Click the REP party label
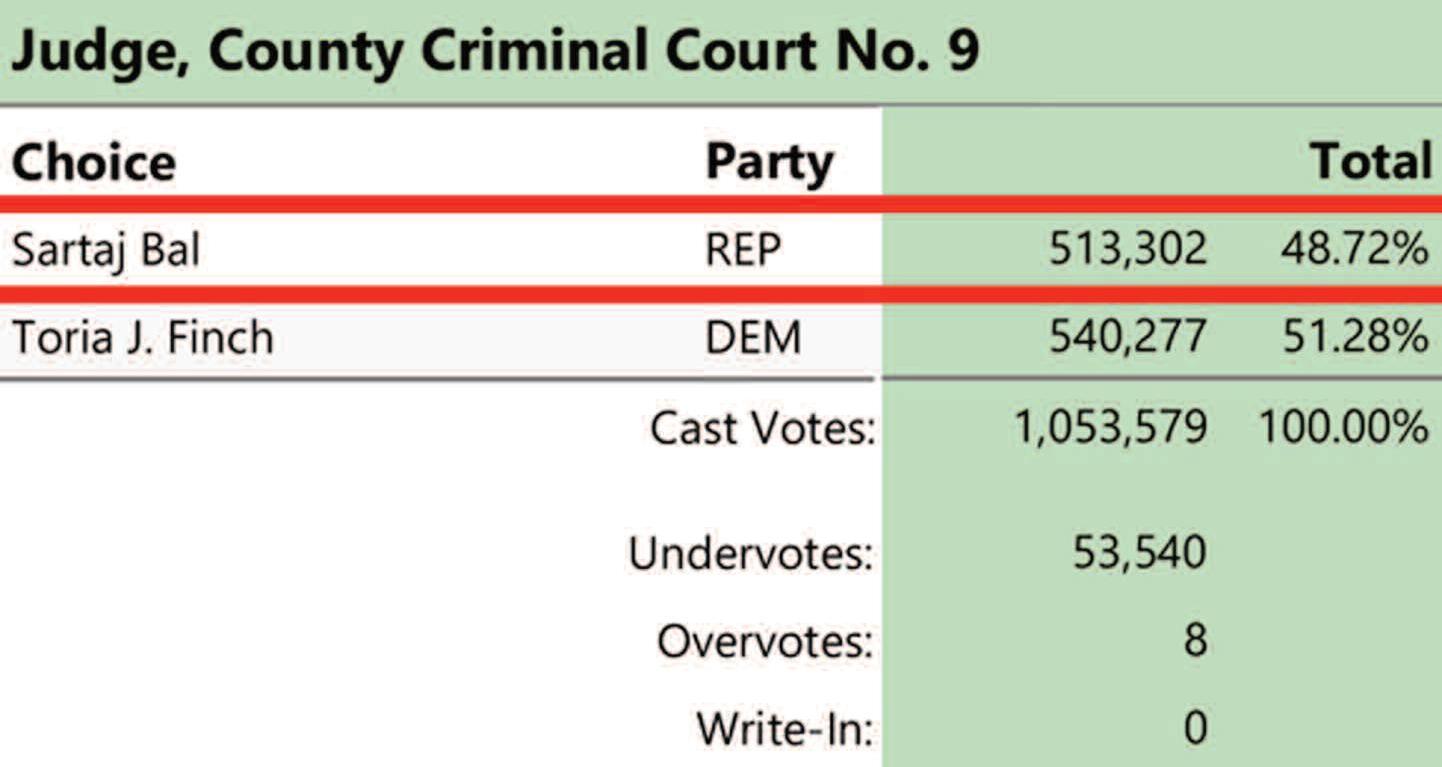1442x767 pixels. (x=743, y=250)
